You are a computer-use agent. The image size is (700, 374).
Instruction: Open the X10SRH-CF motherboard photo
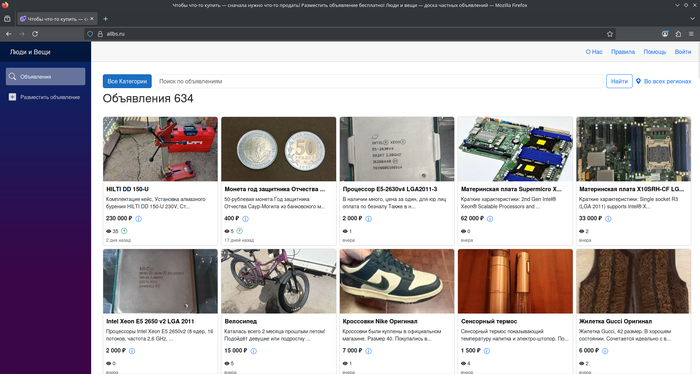coord(633,149)
